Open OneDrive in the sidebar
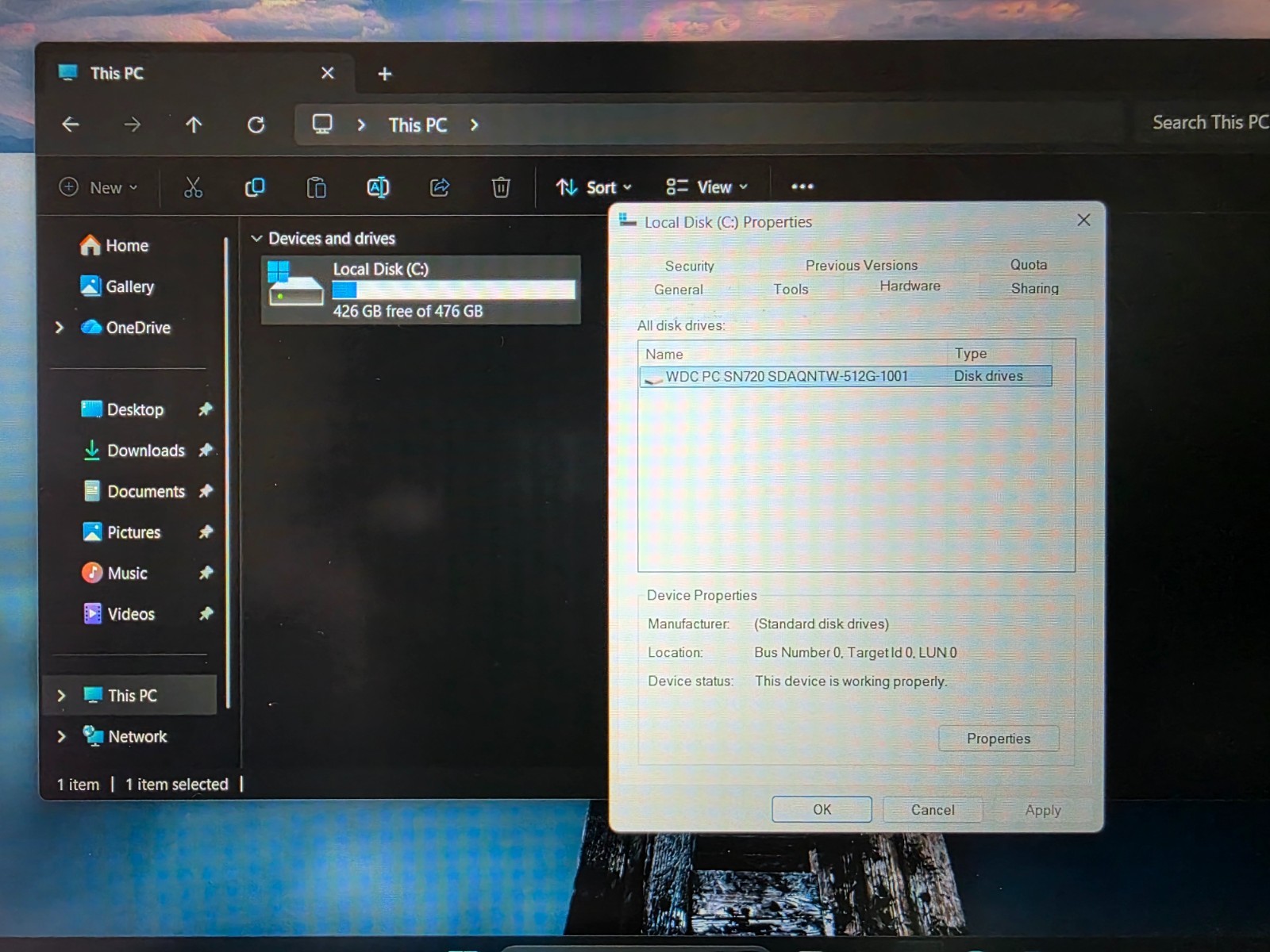This screenshot has height=952, width=1270. 125,328
